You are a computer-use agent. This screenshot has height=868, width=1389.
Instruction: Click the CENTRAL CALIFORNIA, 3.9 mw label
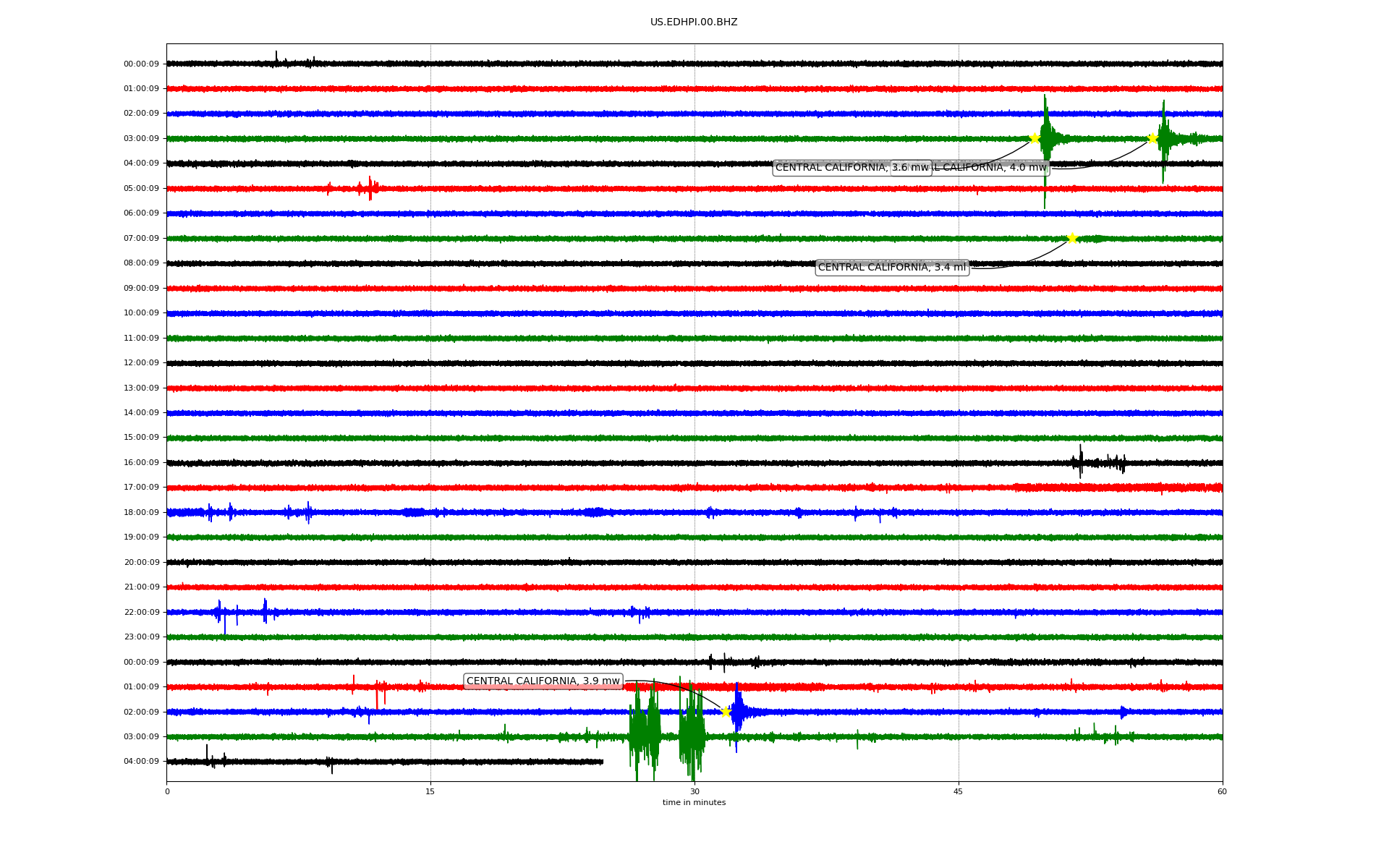[543, 681]
